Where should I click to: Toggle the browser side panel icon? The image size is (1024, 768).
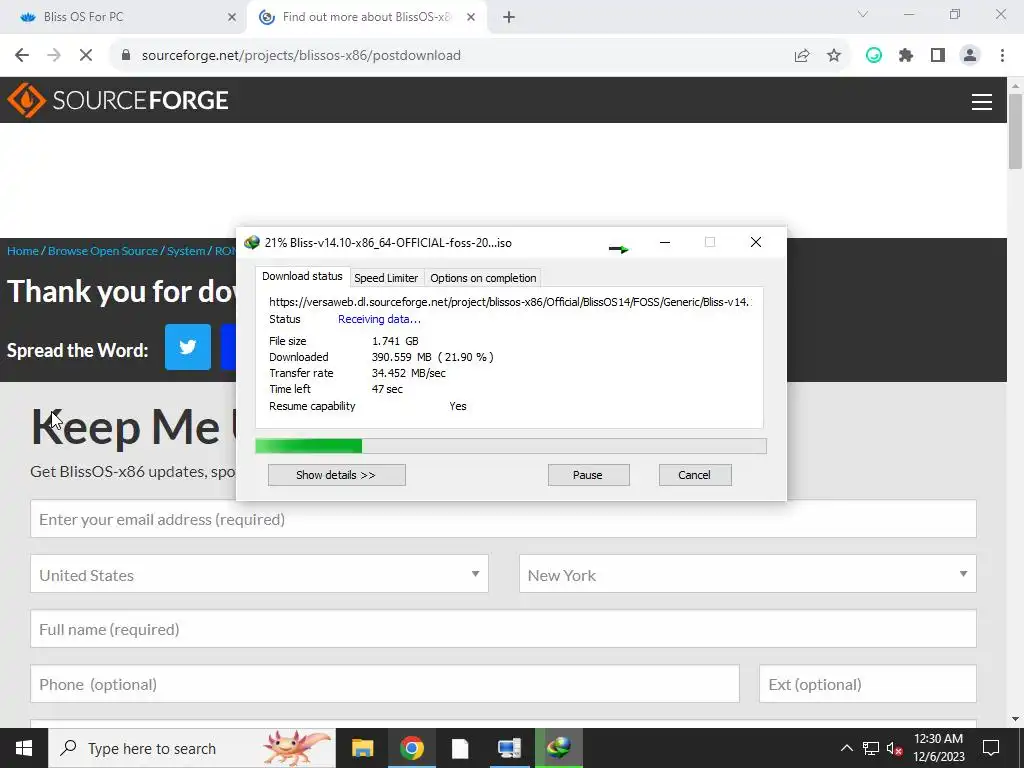point(938,55)
